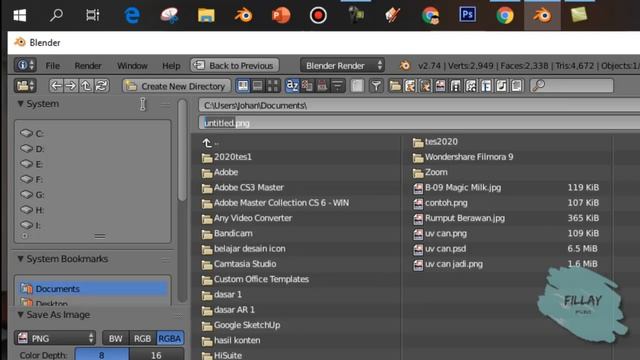Image resolution: width=640 pixels, height=360 pixels.
Task: Toggle the movie files filter
Action: point(456,86)
